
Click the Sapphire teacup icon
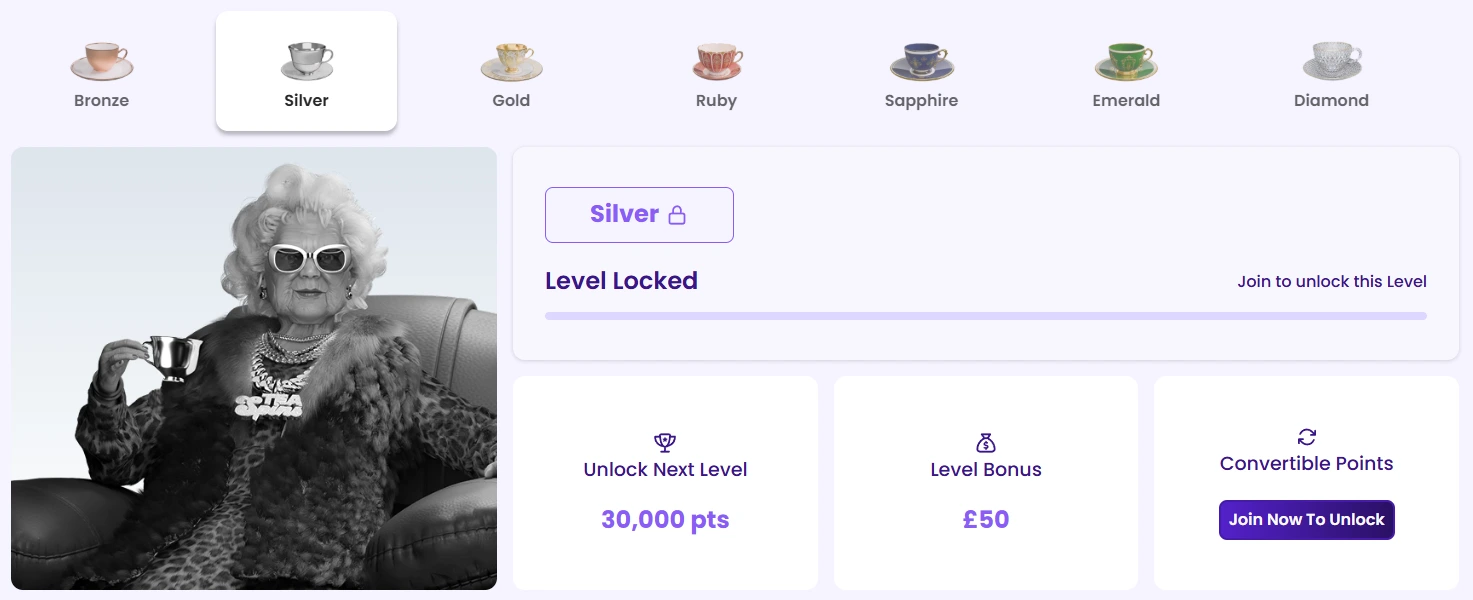(x=921, y=61)
